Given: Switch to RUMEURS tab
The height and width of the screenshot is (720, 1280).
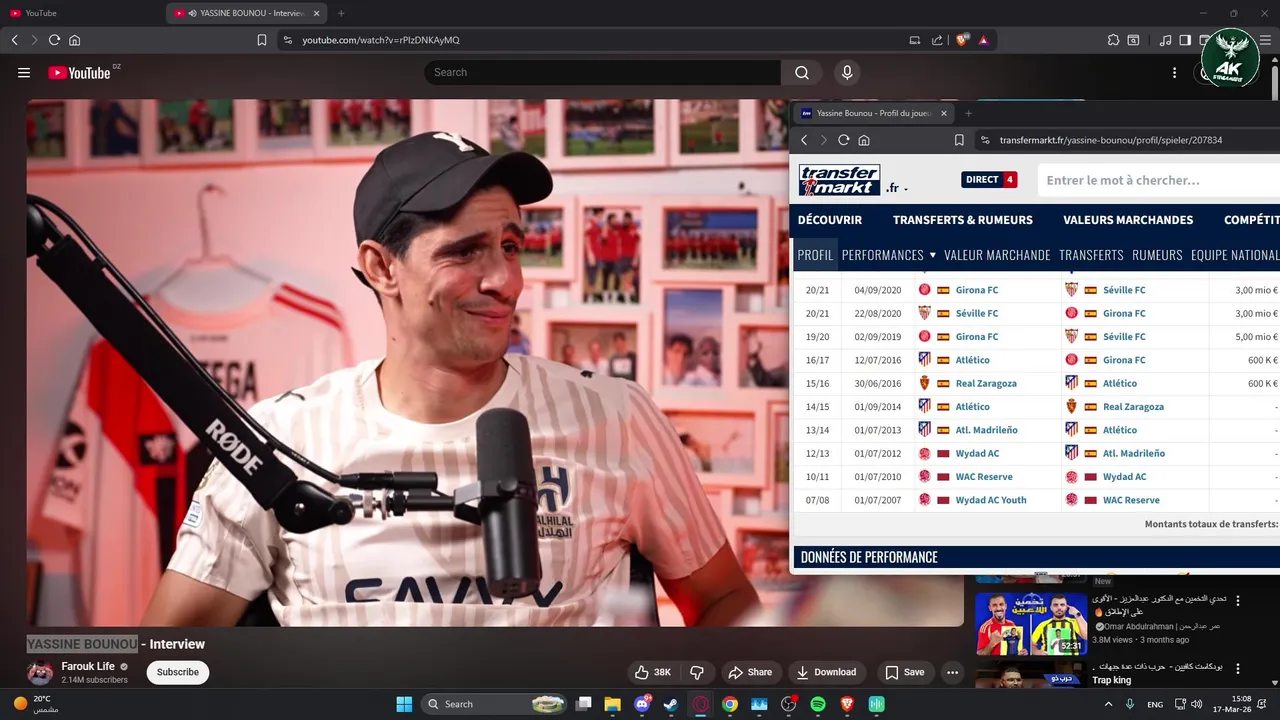Looking at the screenshot, I should [x=1157, y=255].
